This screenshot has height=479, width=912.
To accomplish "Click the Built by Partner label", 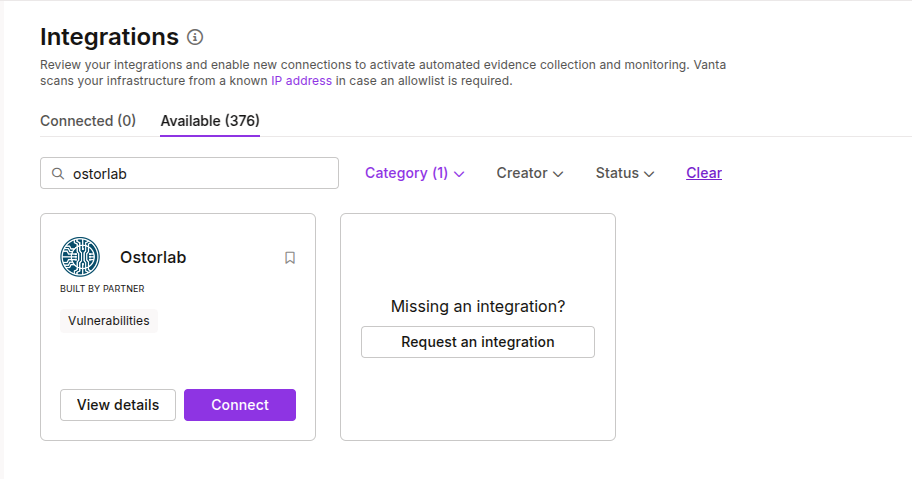I will (x=102, y=289).
